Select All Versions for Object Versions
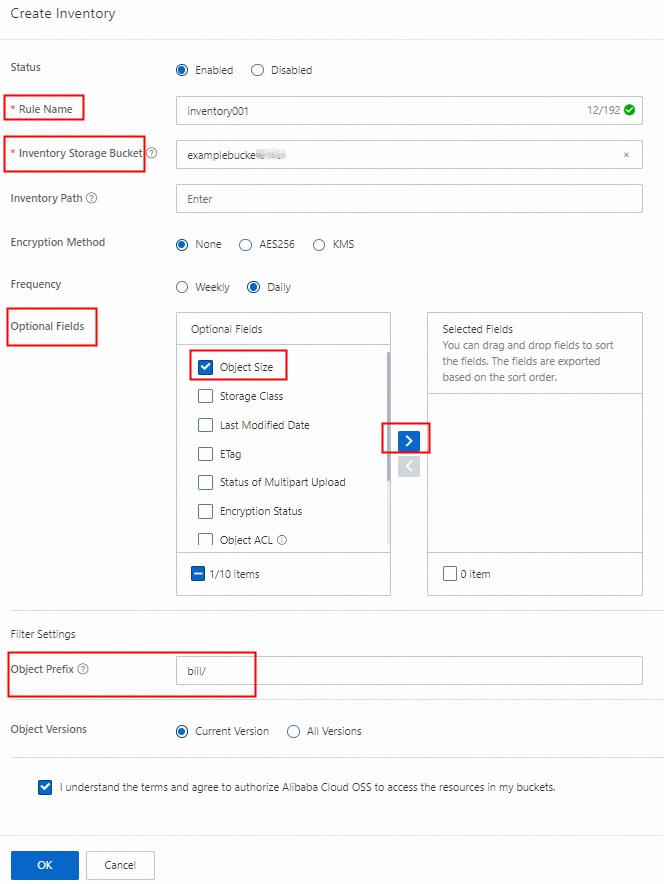Screen dimensions: 664x884 tap(295, 731)
